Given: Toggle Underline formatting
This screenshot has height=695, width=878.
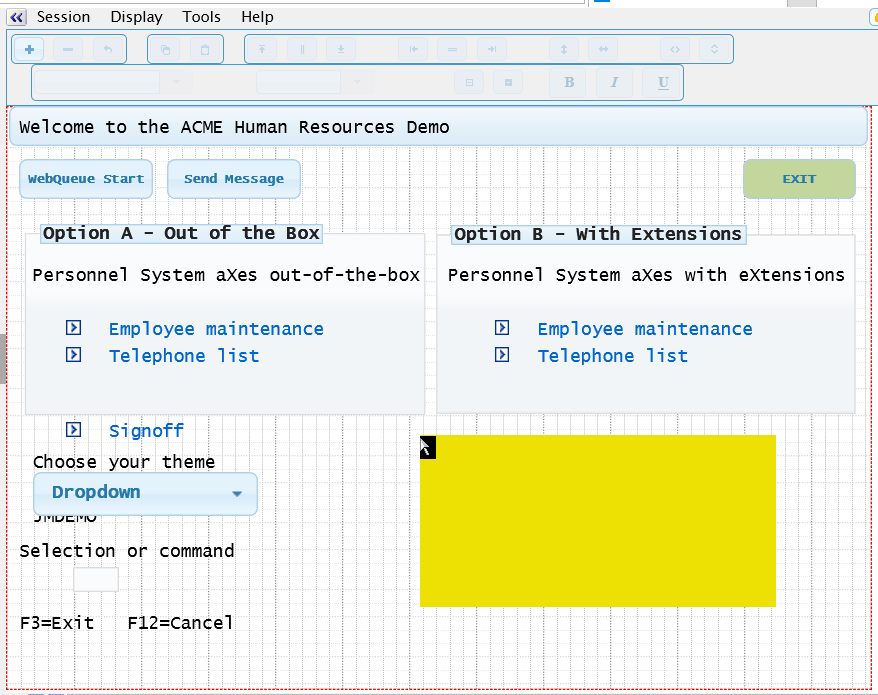Looking at the screenshot, I should [663, 83].
